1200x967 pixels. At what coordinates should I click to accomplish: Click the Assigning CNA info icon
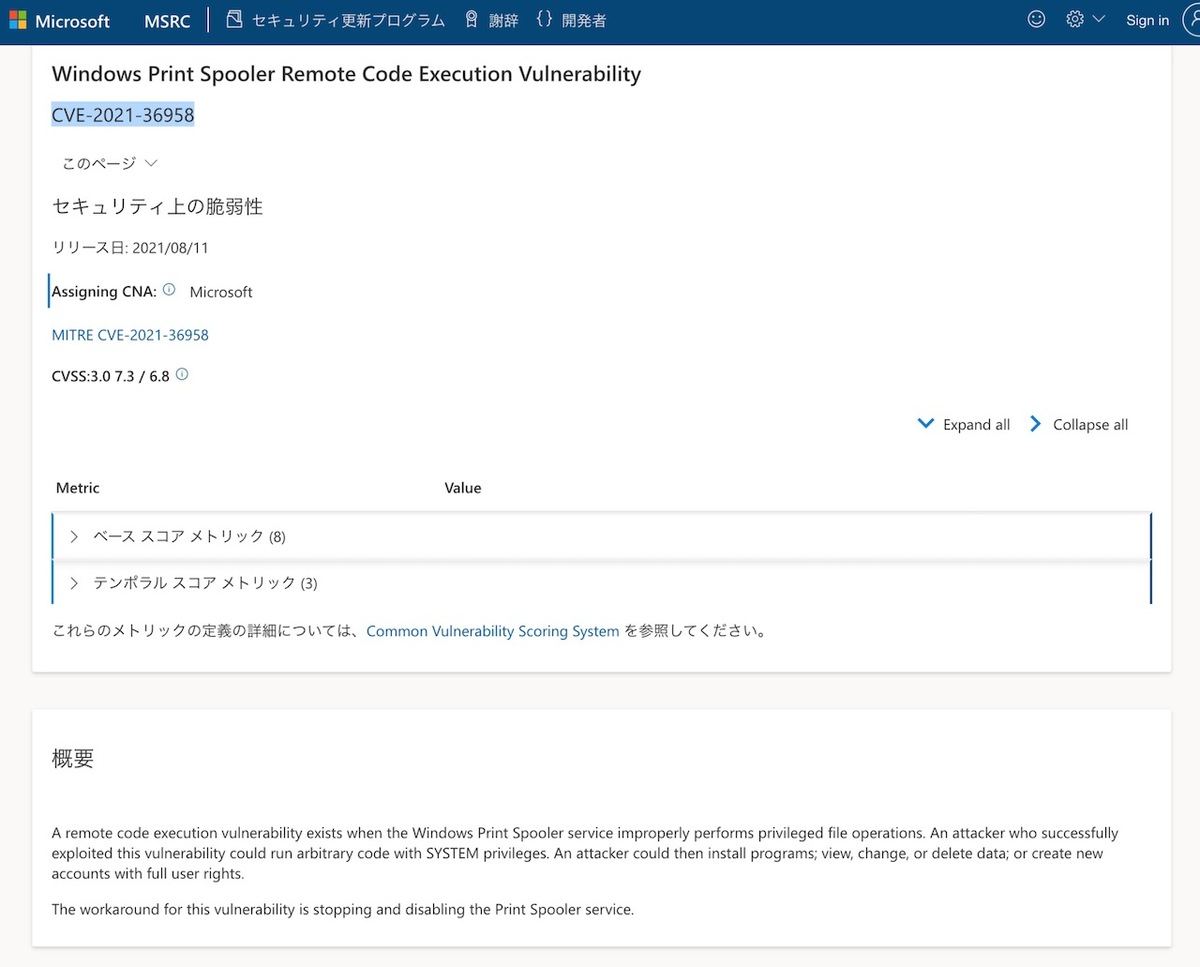point(169,290)
